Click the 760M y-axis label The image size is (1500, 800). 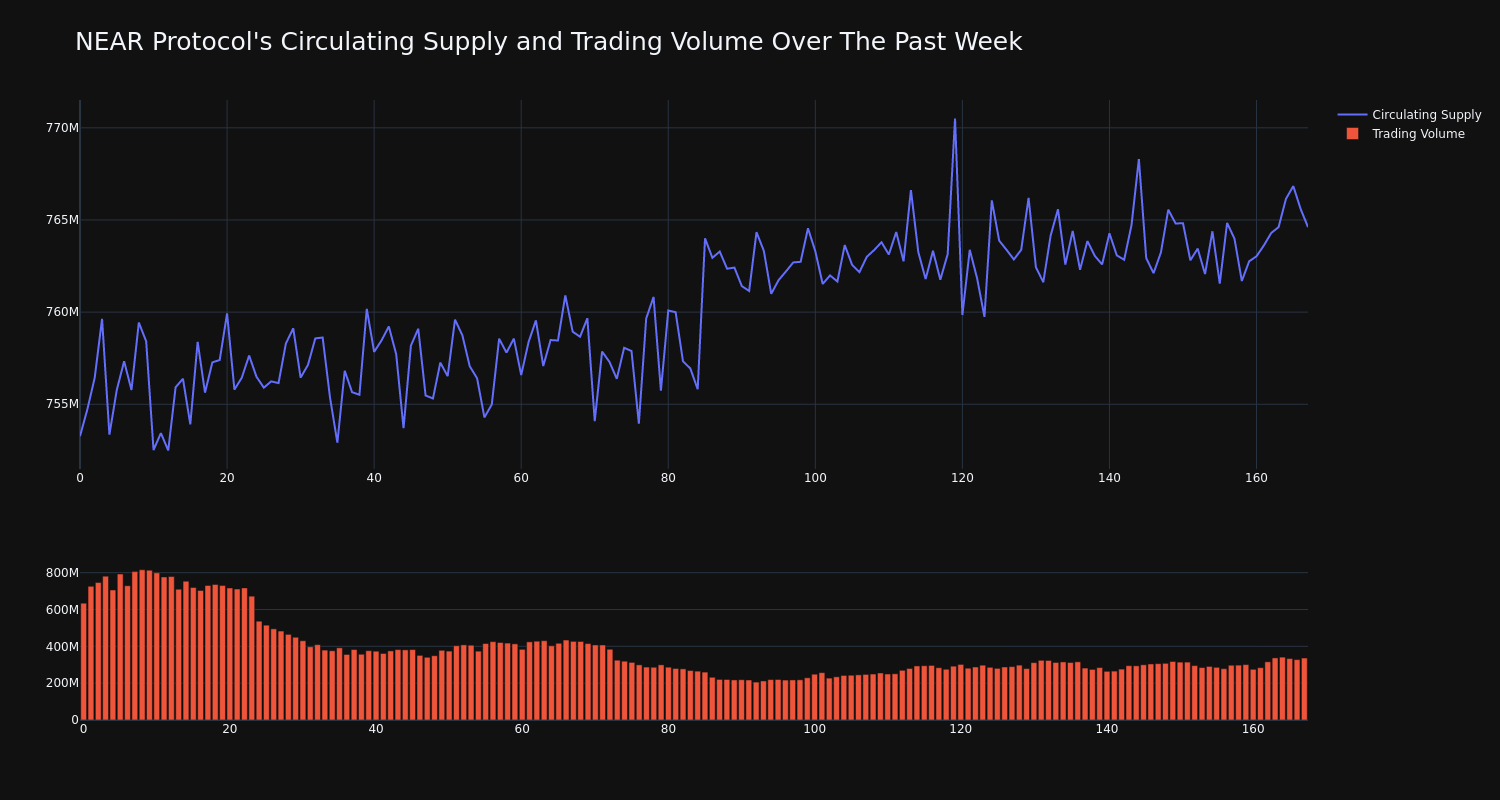click(62, 312)
